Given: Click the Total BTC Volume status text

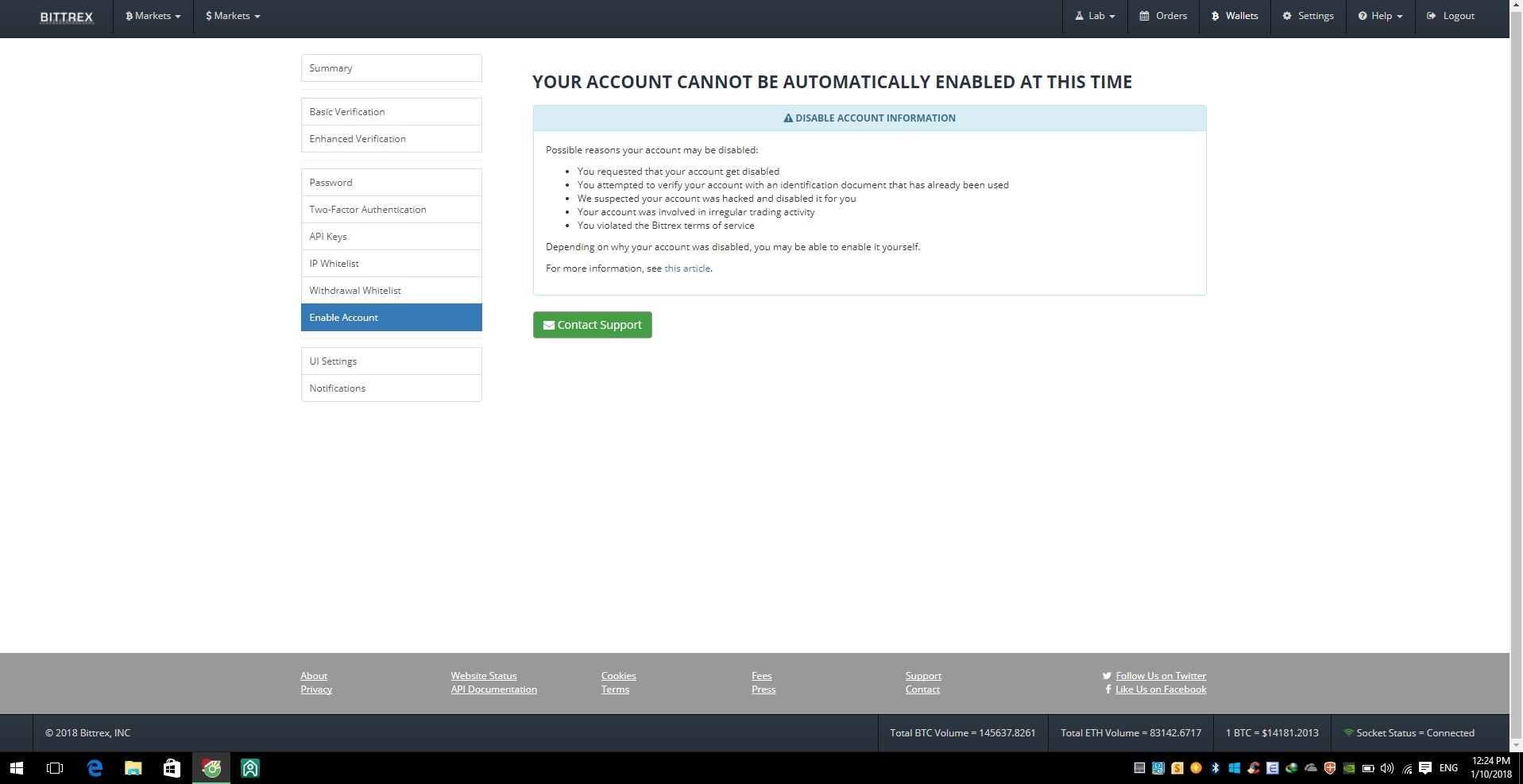Looking at the screenshot, I should click(x=963, y=733).
